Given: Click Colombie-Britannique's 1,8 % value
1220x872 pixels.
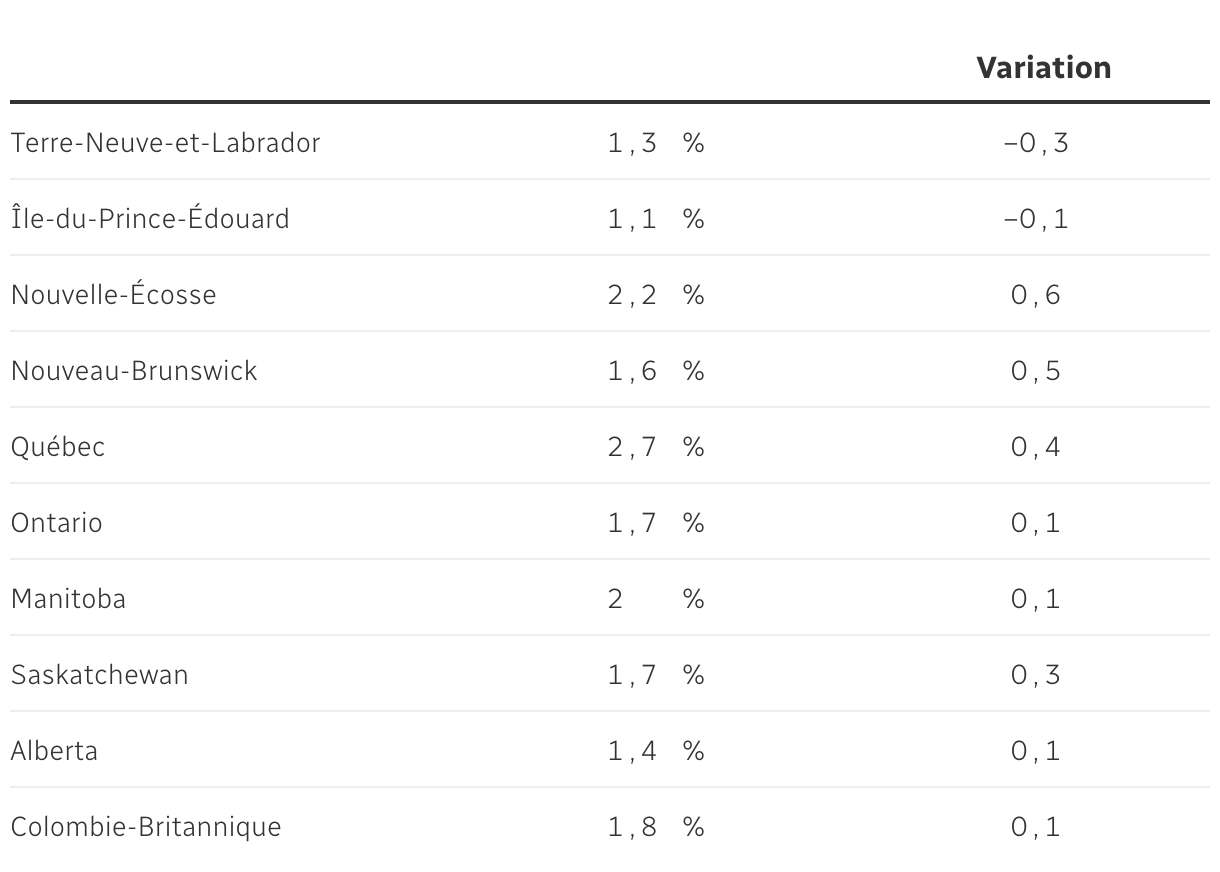Looking at the screenshot, I should tap(656, 827).
